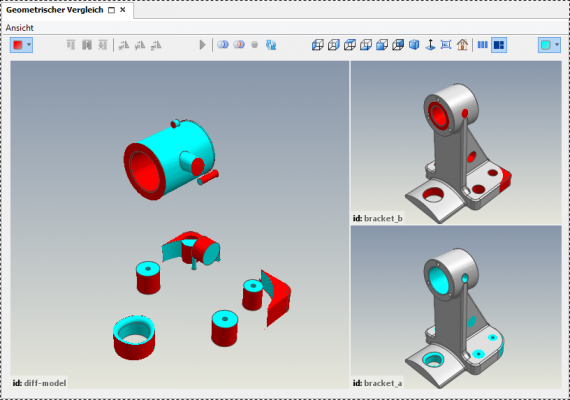
Task: Open the Ansicht menu
Action: point(20,28)
